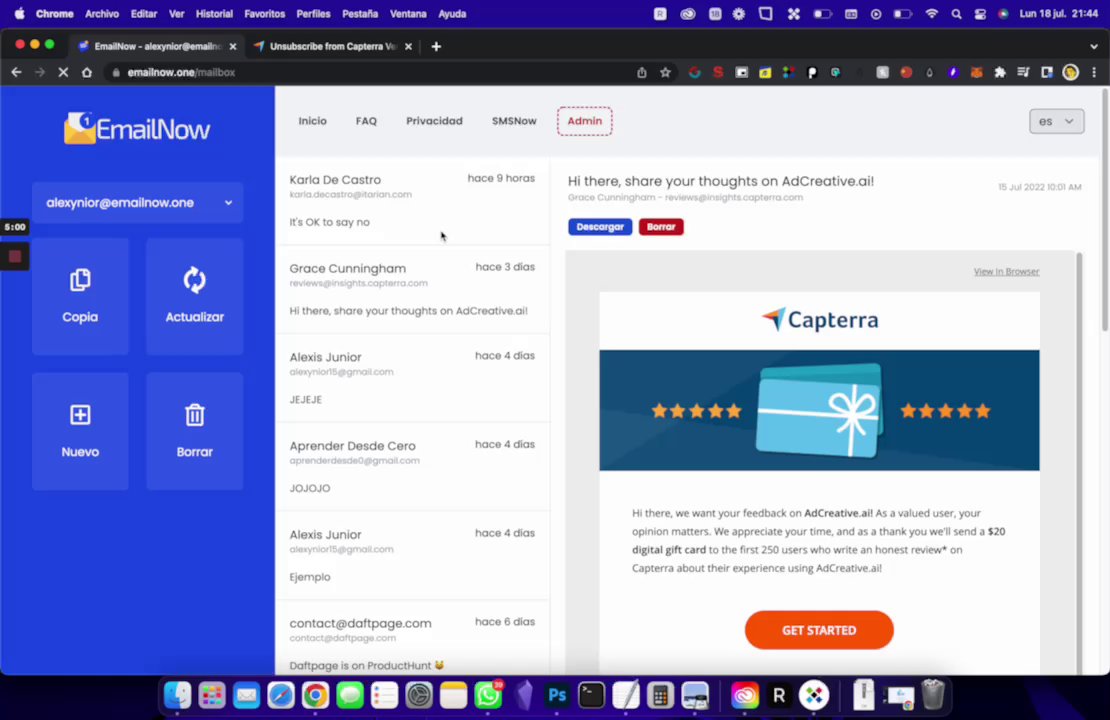Open the Chrome extensions puzzle icon
Screen dimensions: 1110x720
(x=1000, y=72)
